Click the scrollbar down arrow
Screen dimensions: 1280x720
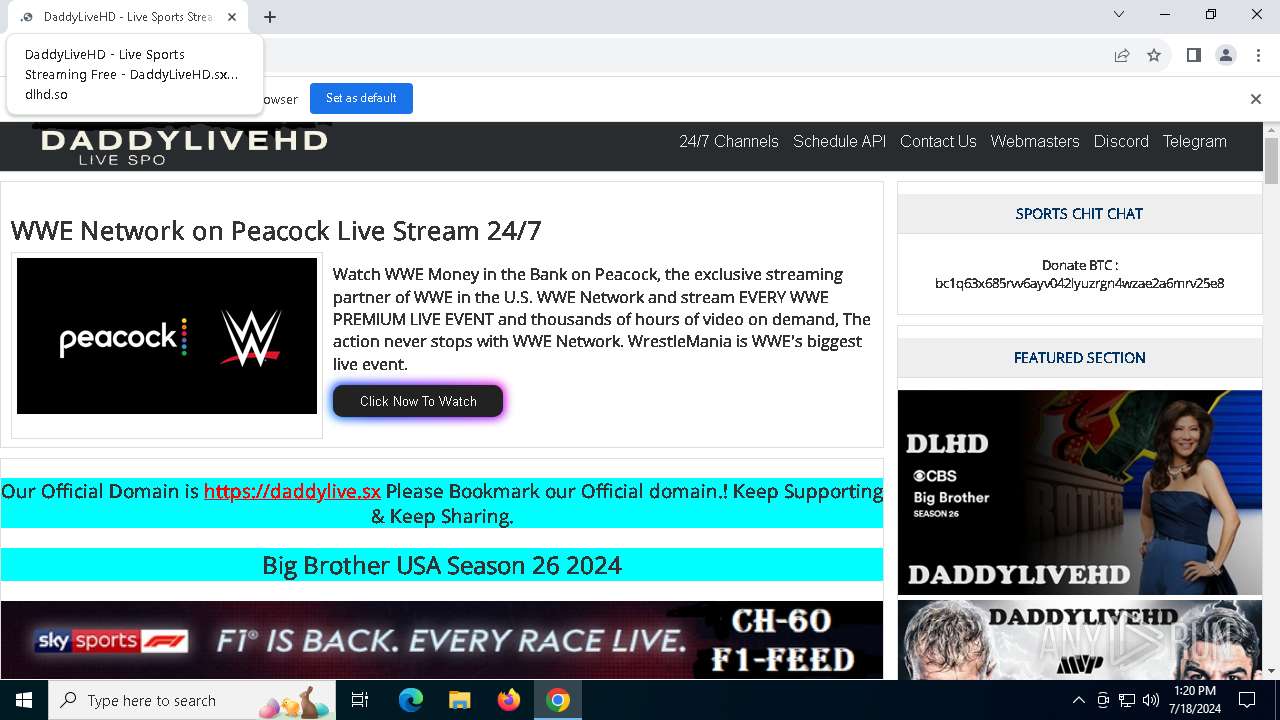click(1271, 671)
